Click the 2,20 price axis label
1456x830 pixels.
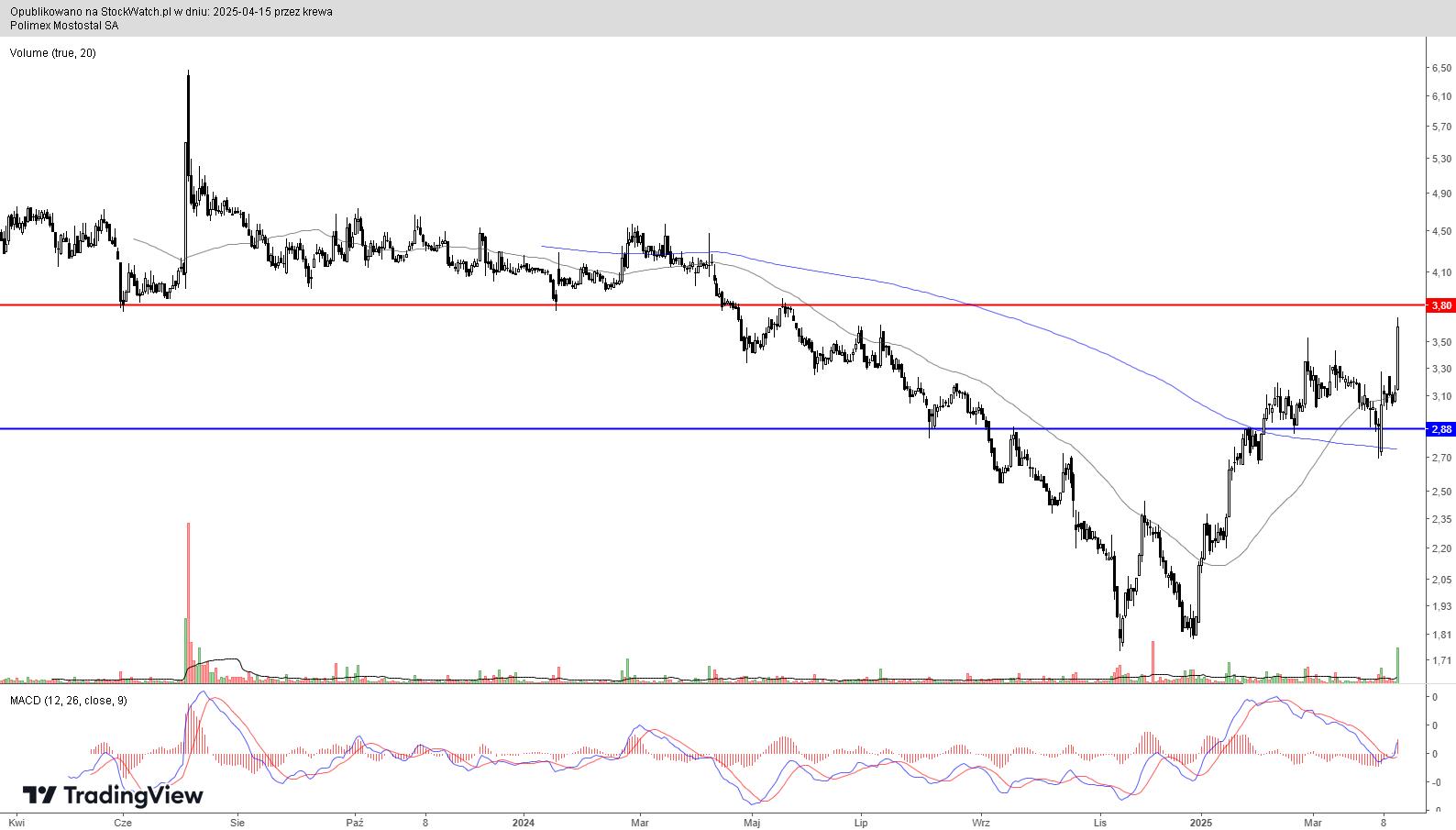point(1441,548)
